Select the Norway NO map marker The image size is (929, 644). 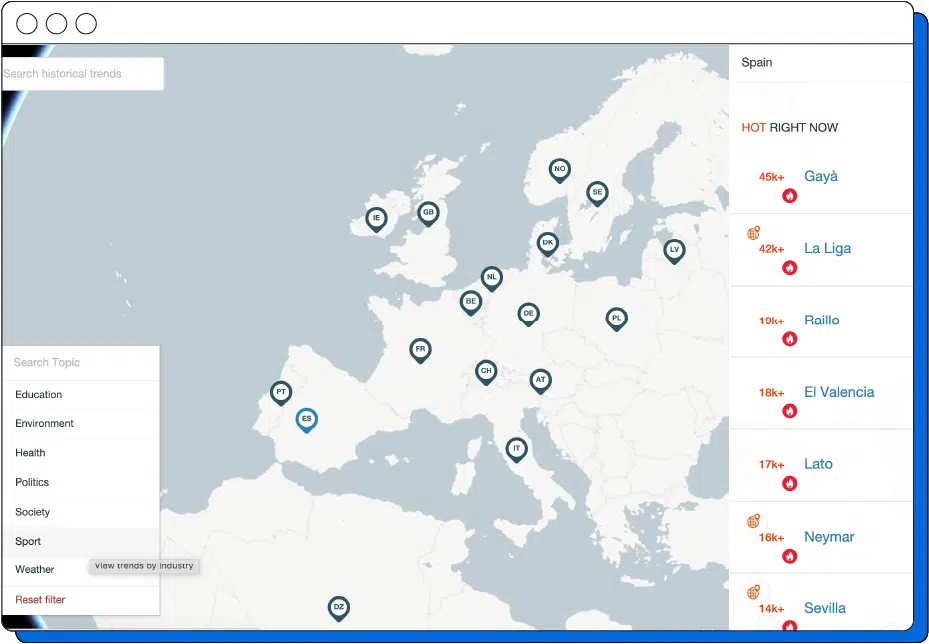pos(560,170)
